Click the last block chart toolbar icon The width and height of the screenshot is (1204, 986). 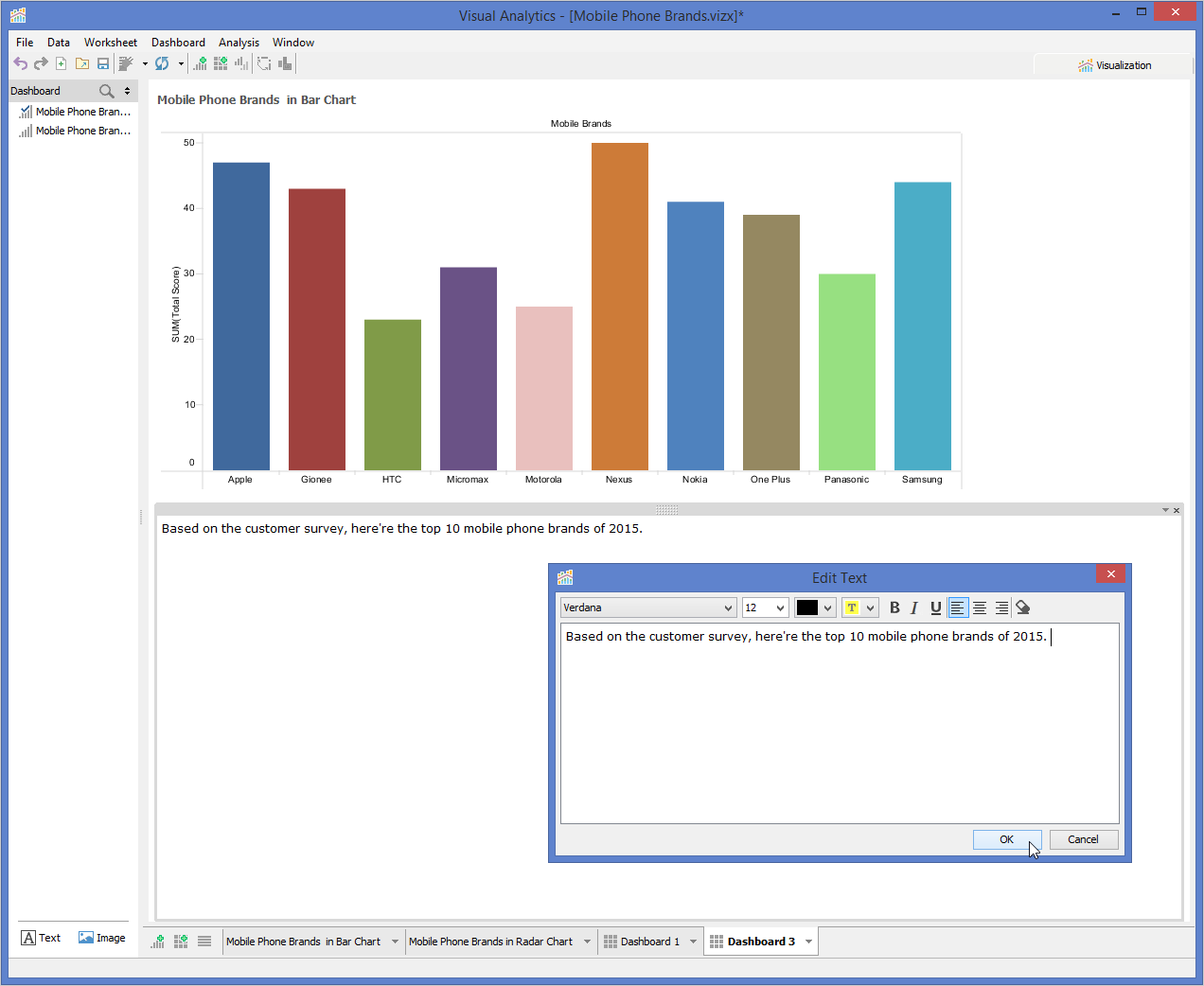tap(285, 63)
